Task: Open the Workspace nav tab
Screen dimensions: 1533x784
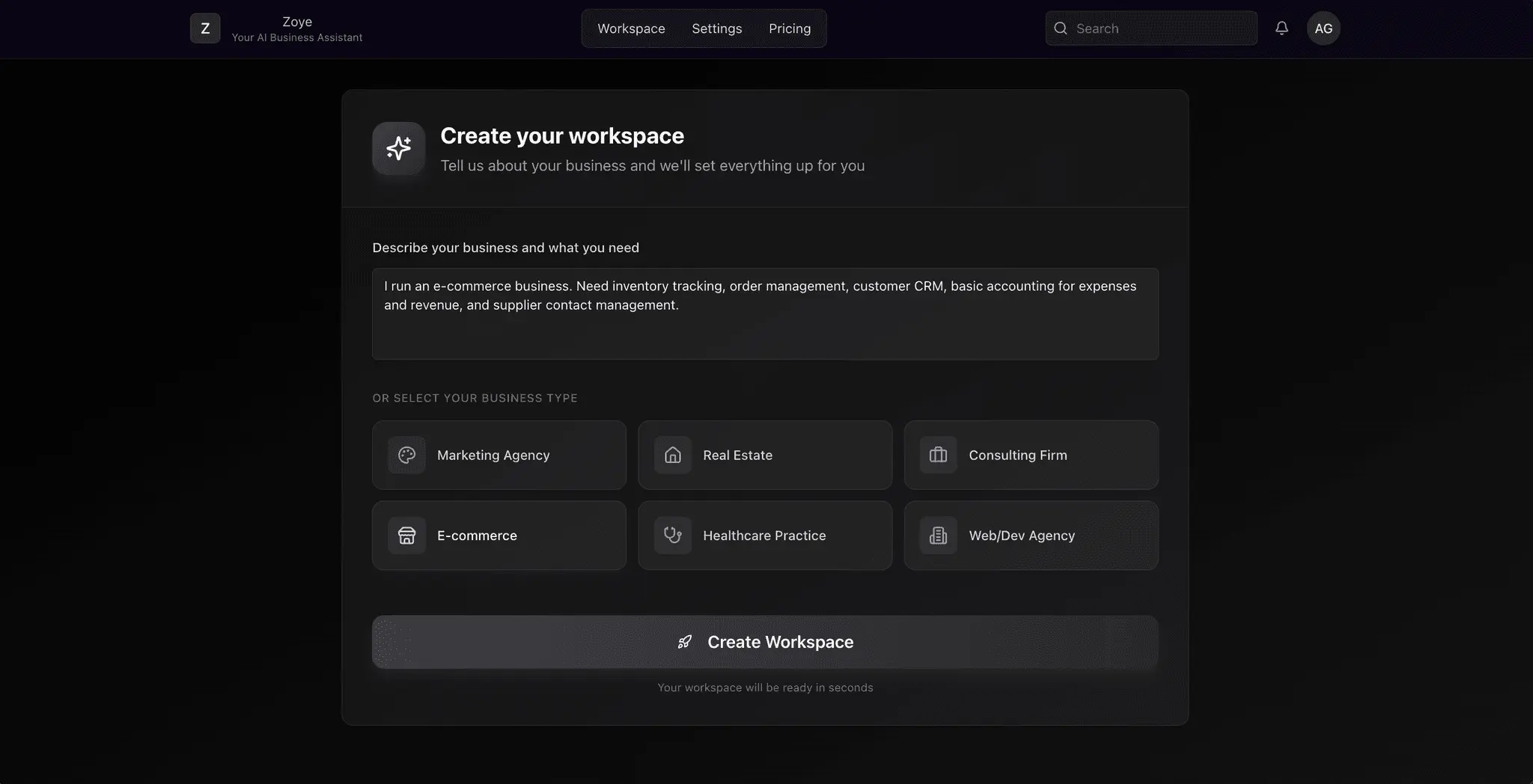Action: click(631, 28)
